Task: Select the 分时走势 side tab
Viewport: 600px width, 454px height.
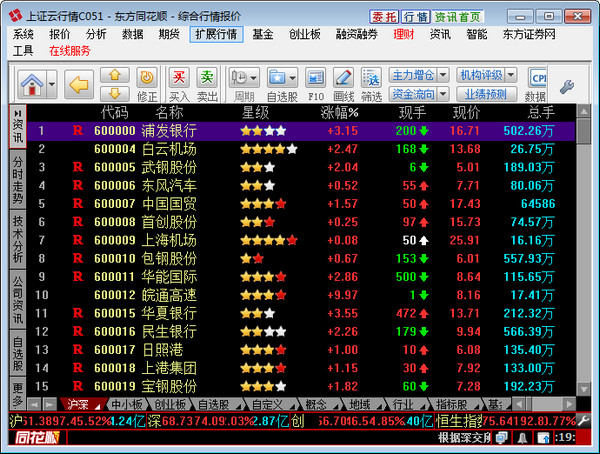Action: point(17,177)
